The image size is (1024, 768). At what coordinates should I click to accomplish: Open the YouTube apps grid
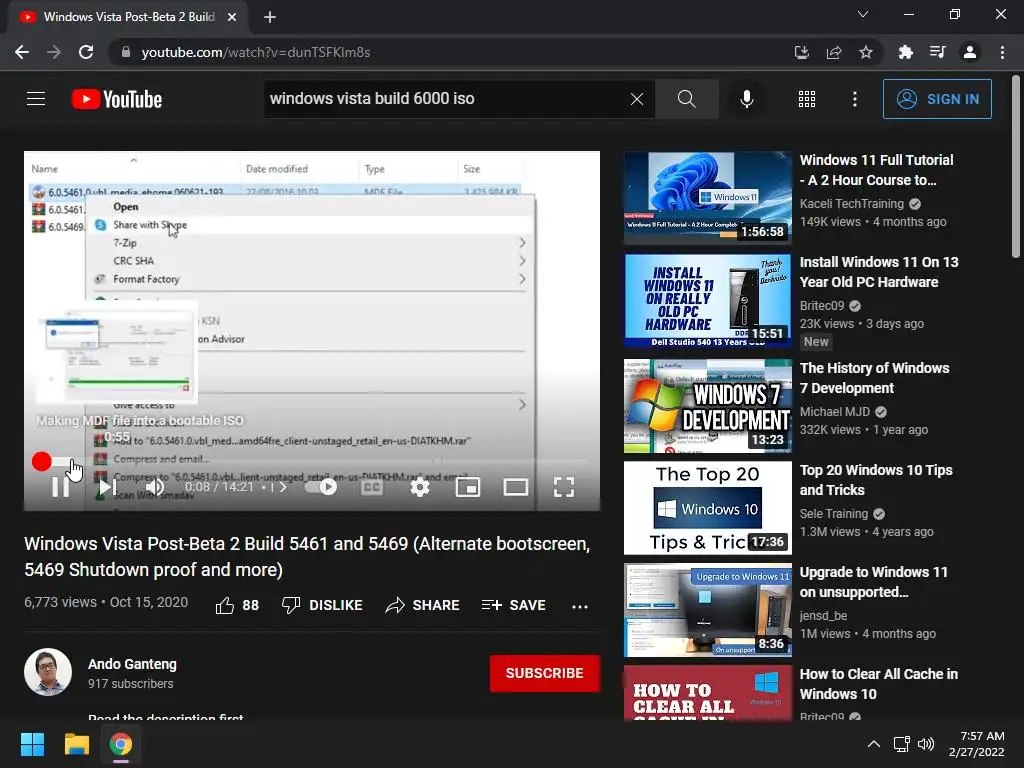click(807, 99)
